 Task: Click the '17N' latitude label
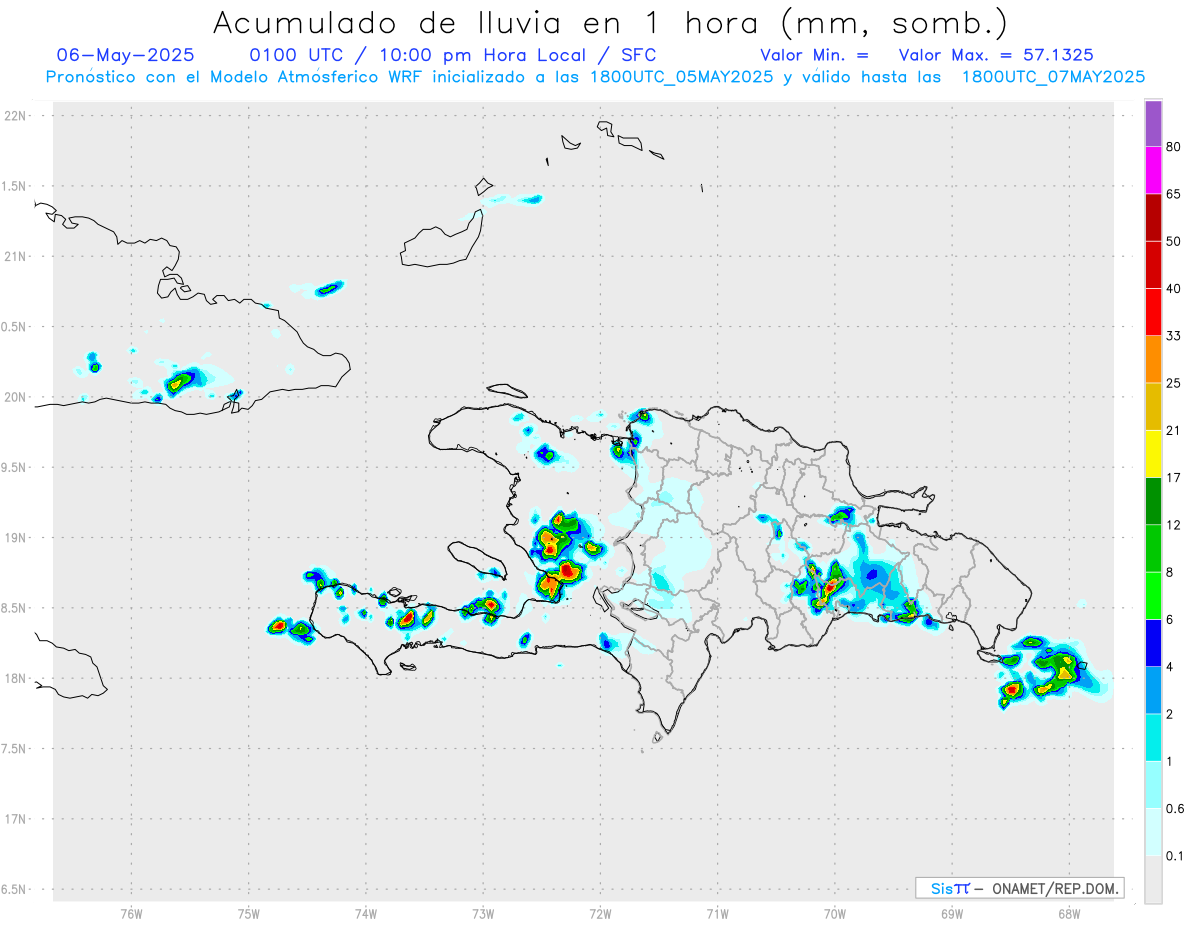(x=16, y=819)
